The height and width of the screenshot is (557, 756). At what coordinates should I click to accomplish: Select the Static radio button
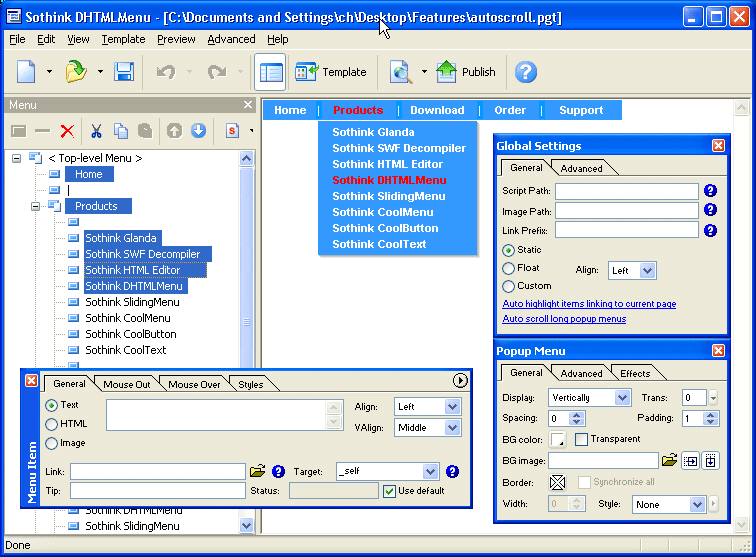pos(508,250)
